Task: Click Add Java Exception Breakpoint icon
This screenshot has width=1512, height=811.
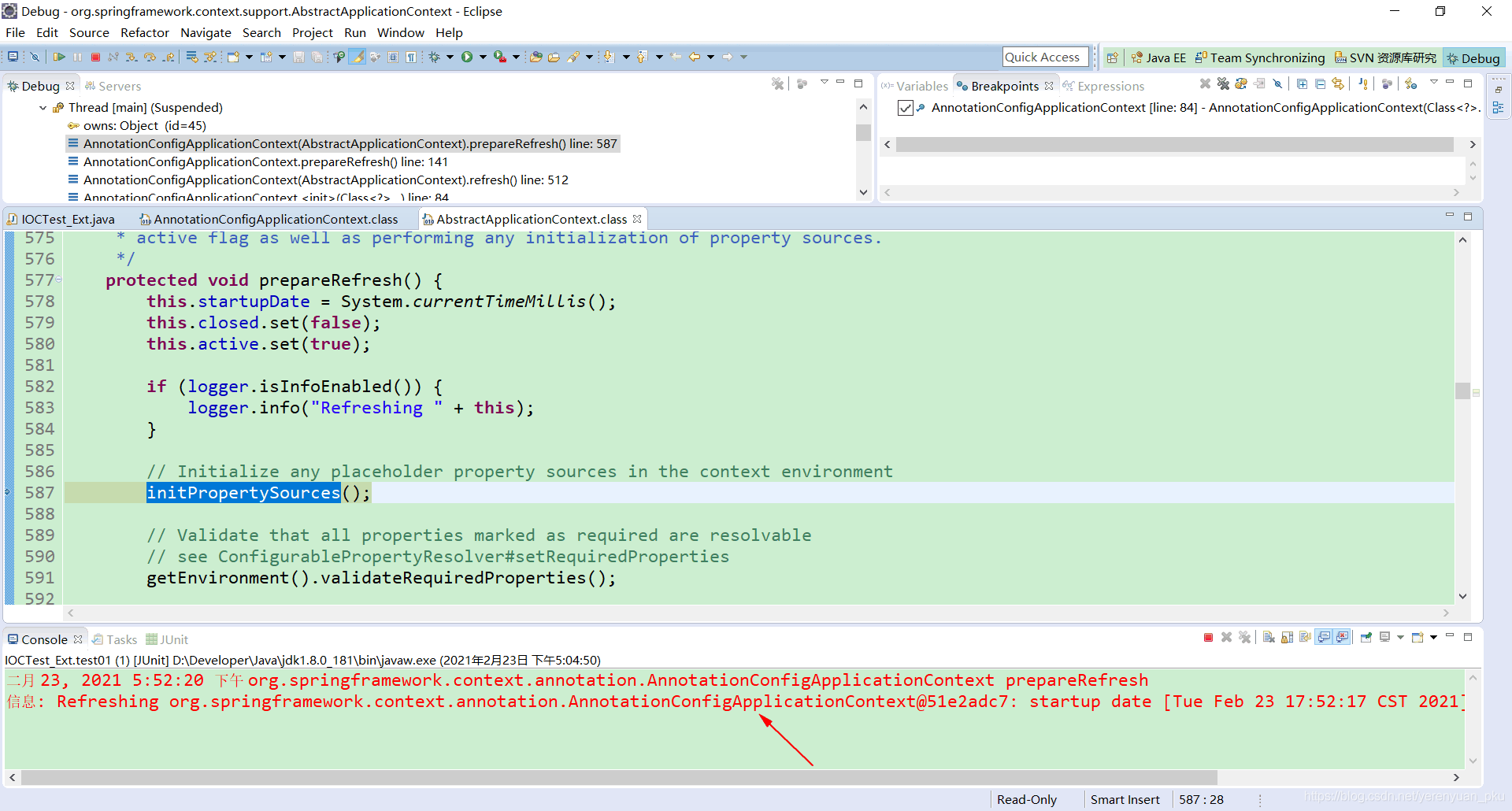Action: 1363,83
